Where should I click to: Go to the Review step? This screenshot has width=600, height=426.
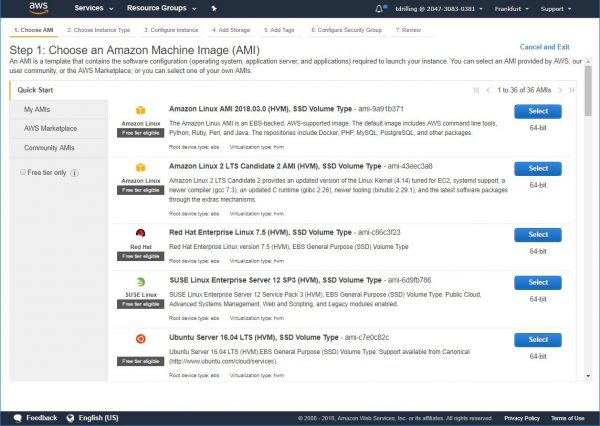(408, 30)
